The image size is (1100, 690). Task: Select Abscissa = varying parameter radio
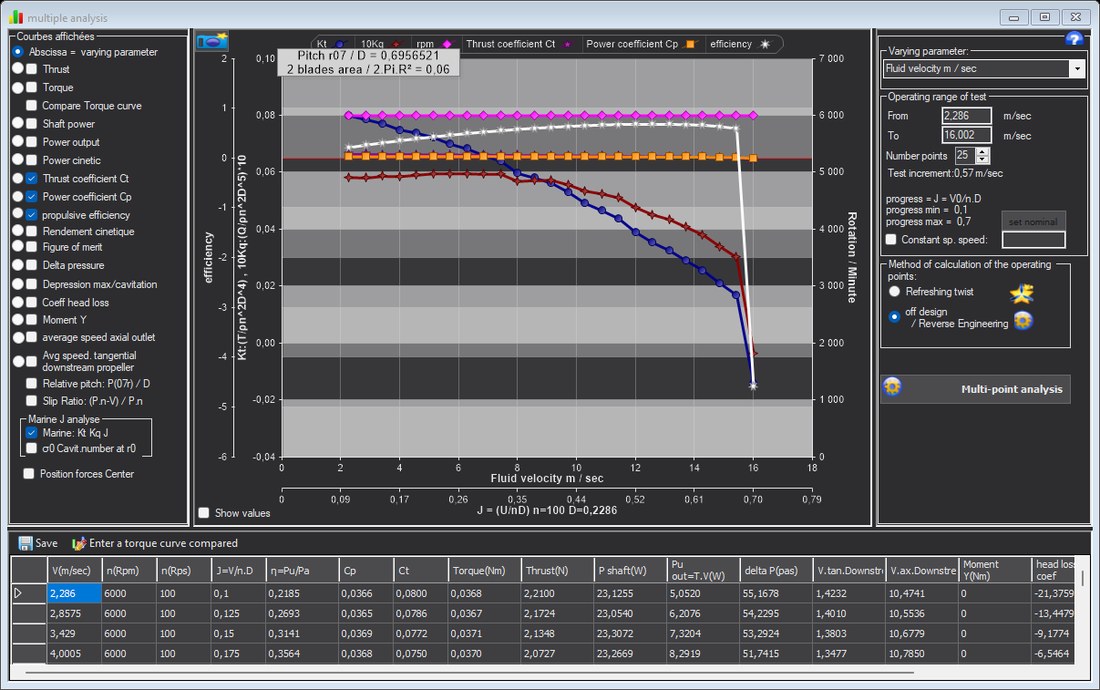click(x=18, y=52)
